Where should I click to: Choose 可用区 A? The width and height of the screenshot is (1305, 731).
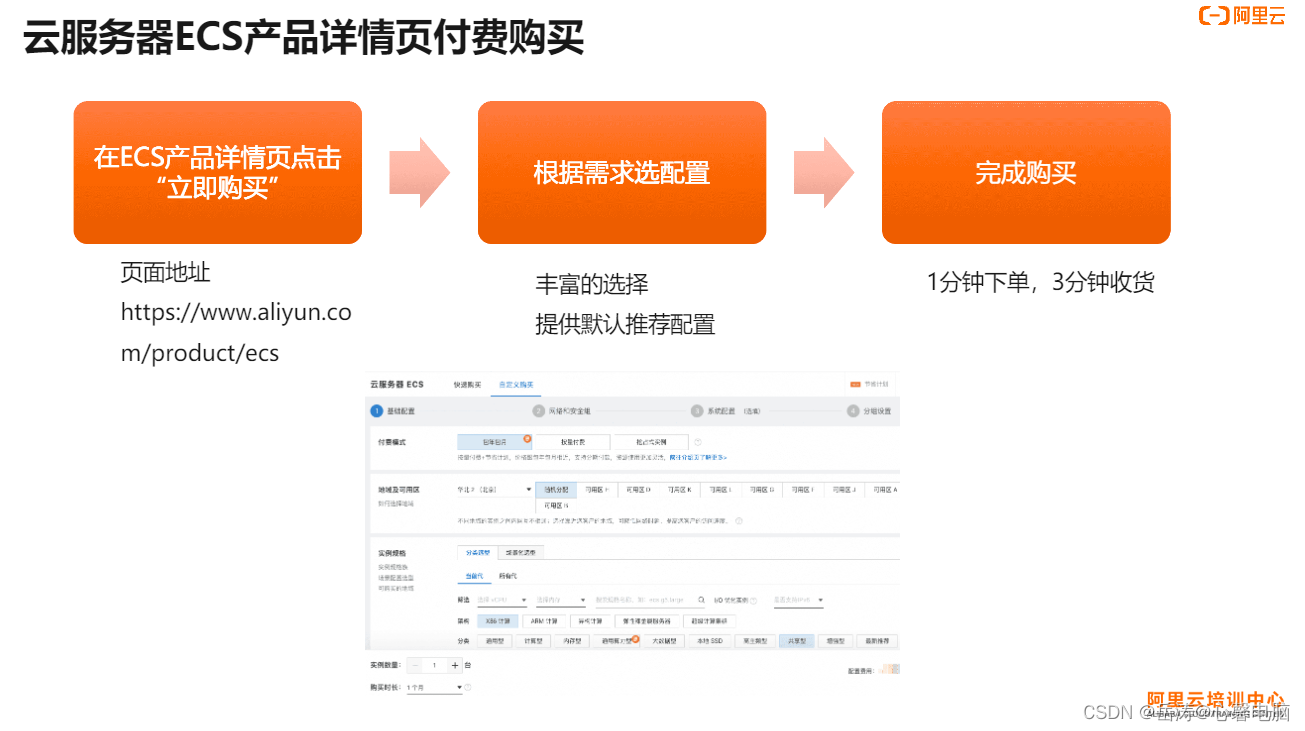[x=884, y=490]
